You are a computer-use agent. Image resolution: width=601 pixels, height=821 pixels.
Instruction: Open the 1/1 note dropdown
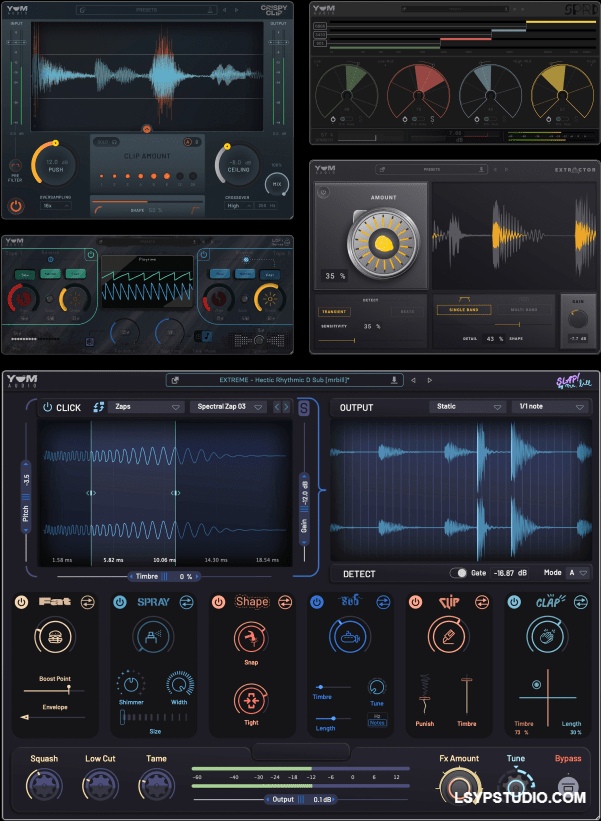[551, 407]
